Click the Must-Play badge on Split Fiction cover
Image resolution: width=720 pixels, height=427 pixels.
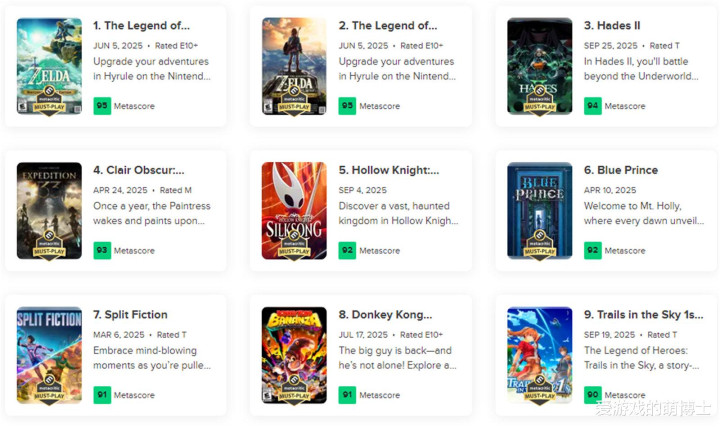pos(49,390)
